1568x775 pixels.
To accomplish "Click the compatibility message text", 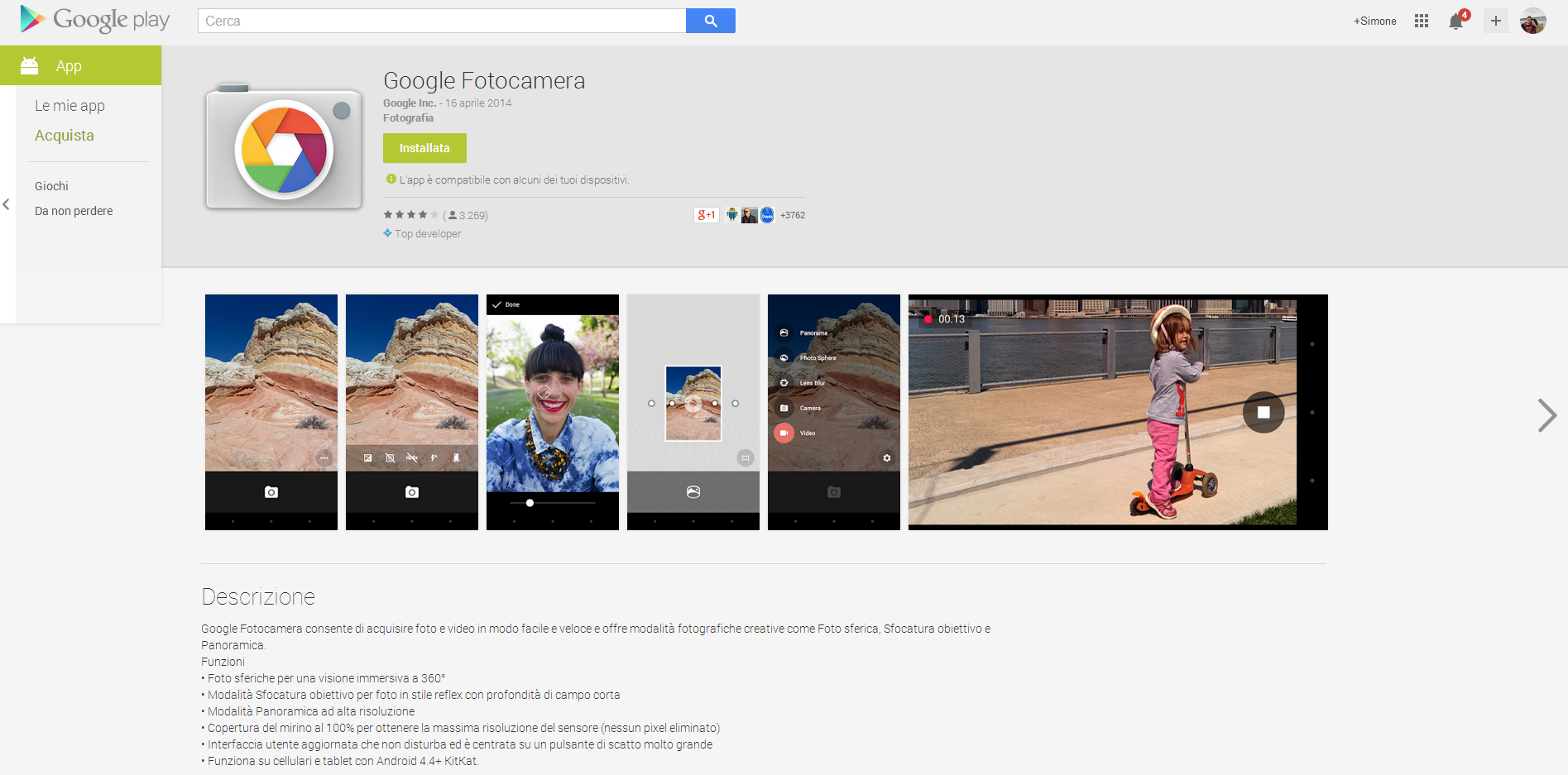I will pos(515,179).
